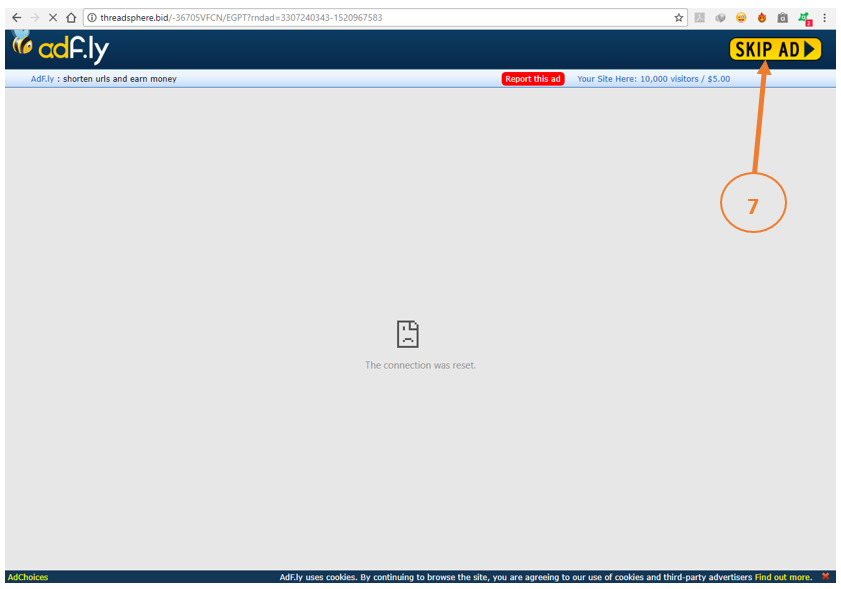Bookmark this page with the star icon

(678, 18)
